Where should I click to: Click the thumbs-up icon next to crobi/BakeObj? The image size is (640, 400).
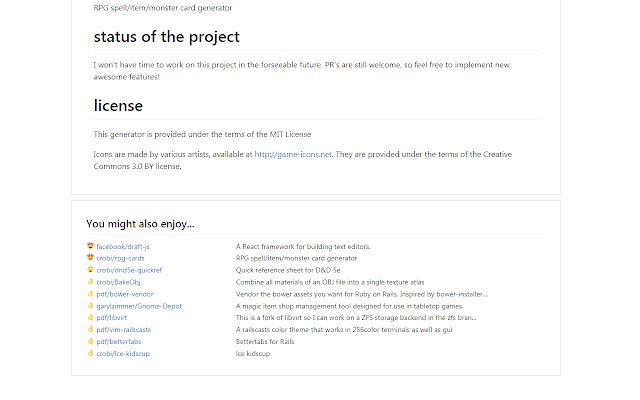(91, 281)
